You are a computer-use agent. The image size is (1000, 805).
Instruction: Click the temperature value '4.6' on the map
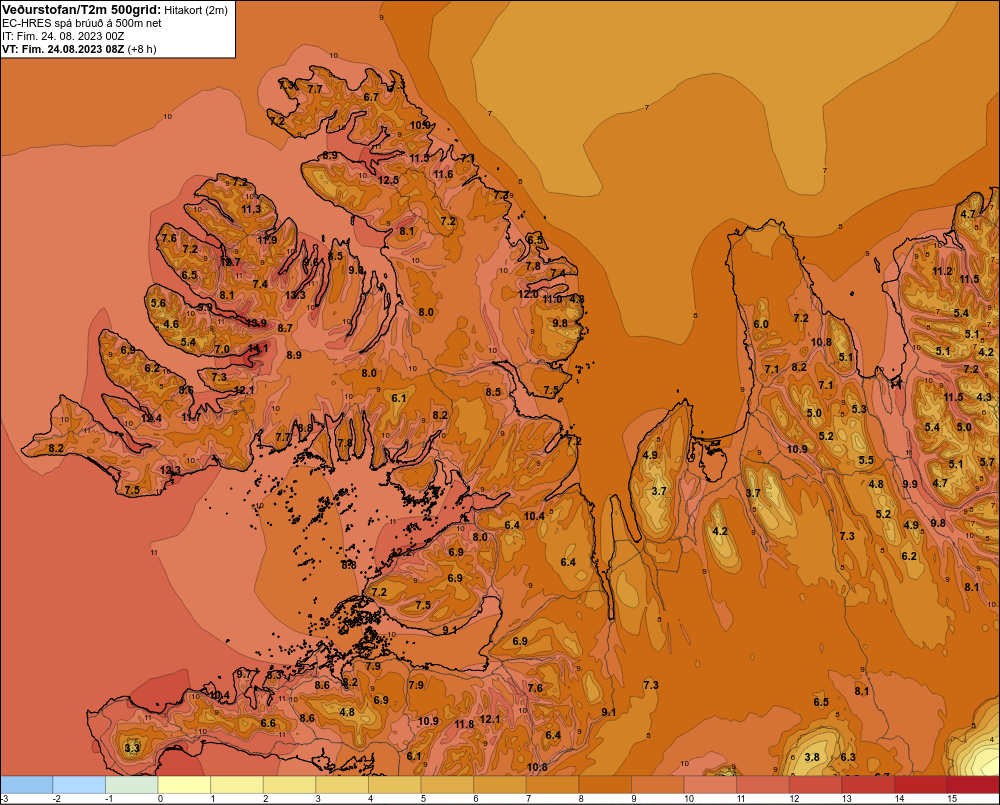(171, 324)
